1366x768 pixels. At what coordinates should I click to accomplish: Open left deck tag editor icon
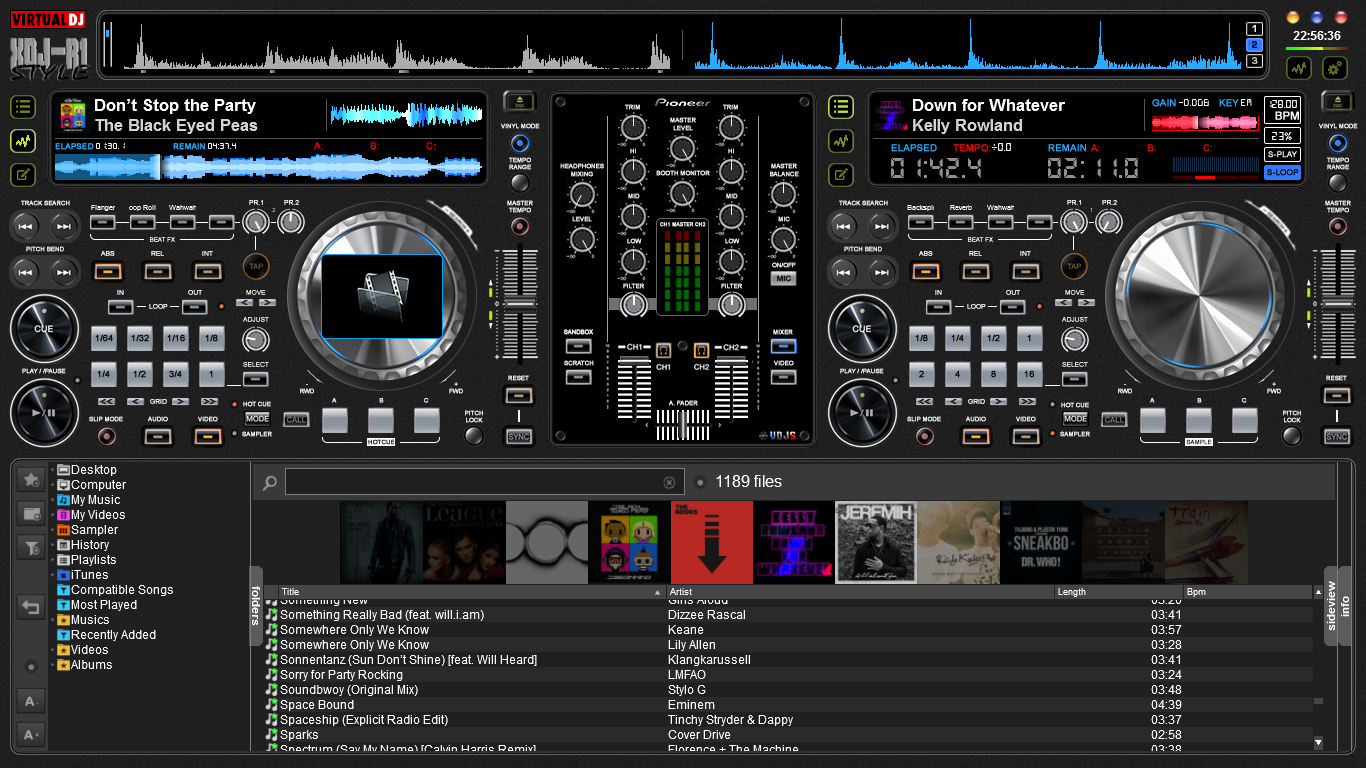point(23,174)
